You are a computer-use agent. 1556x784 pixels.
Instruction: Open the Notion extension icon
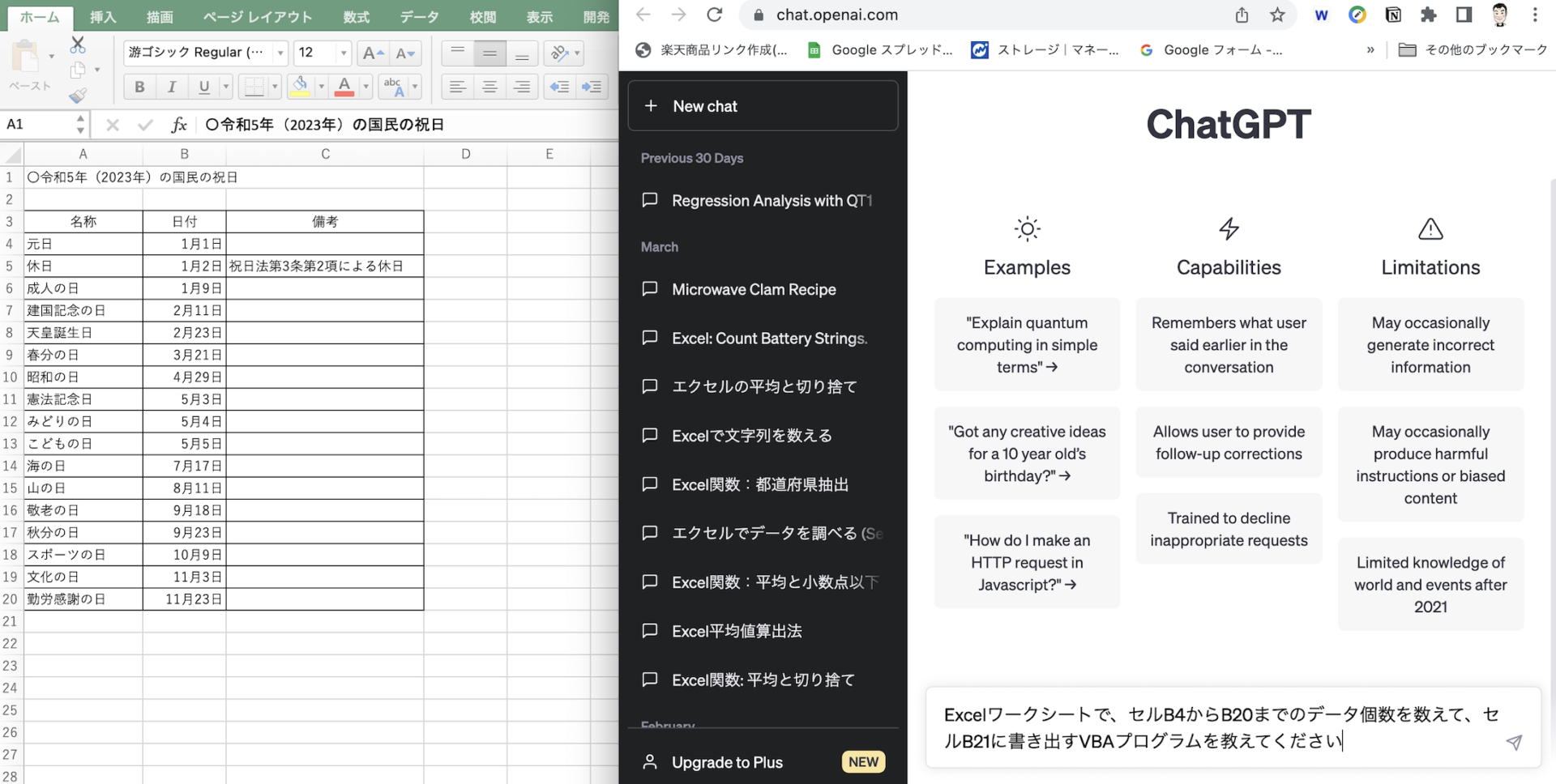click(1393, 15)
